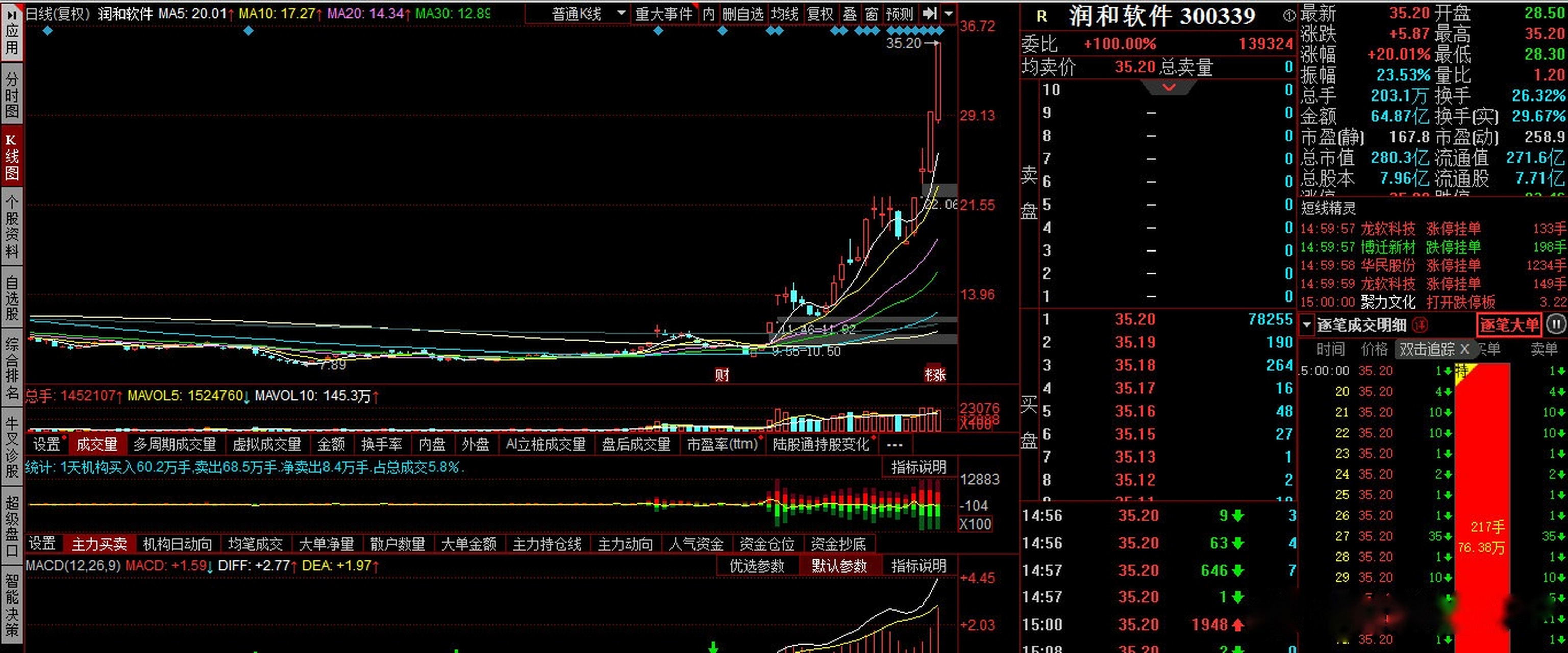The image size is (1568, 653).
Task: Select the 资金仓位 indicator tab
Action: pos(767,543)
